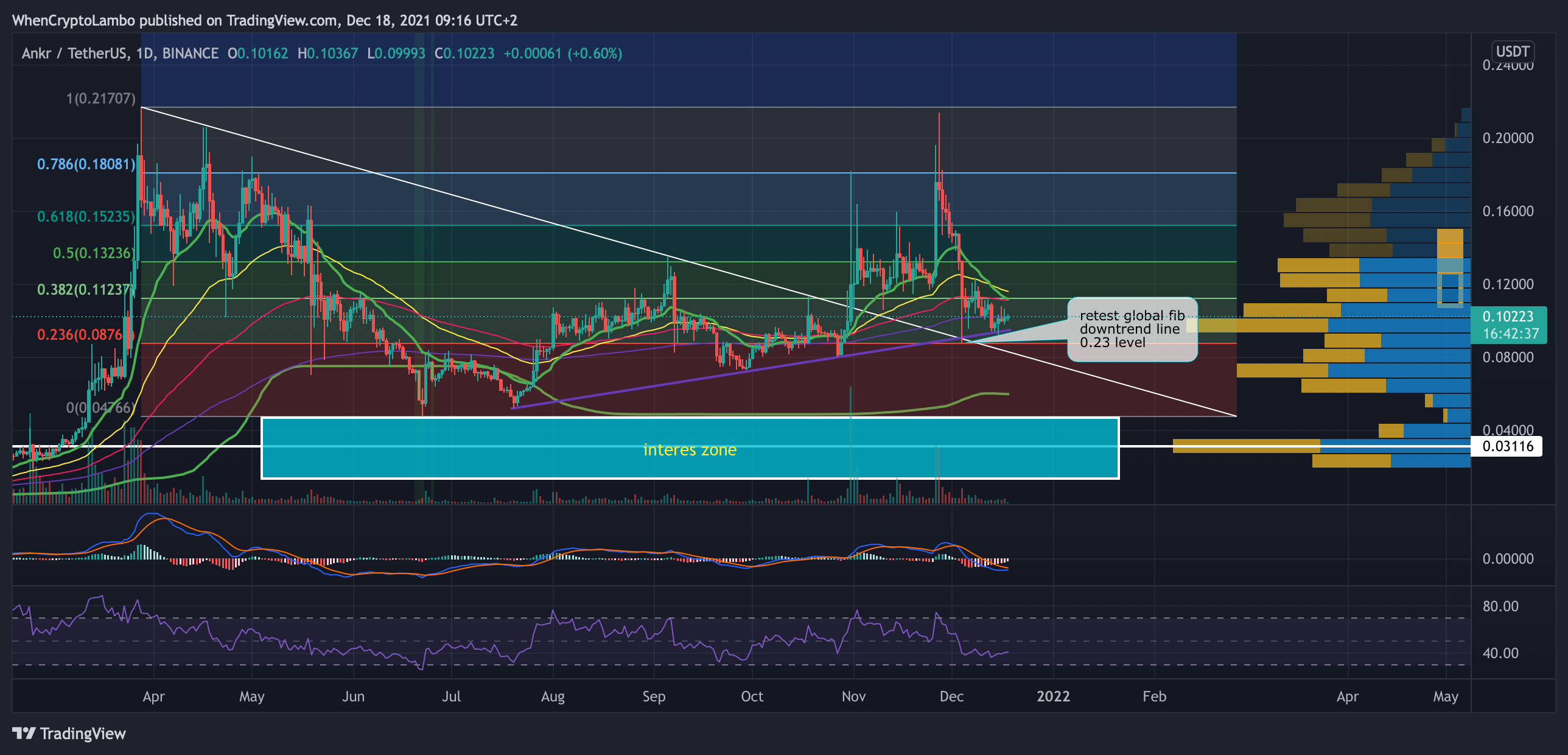Click the Dec label on time axis

[951, 697]
